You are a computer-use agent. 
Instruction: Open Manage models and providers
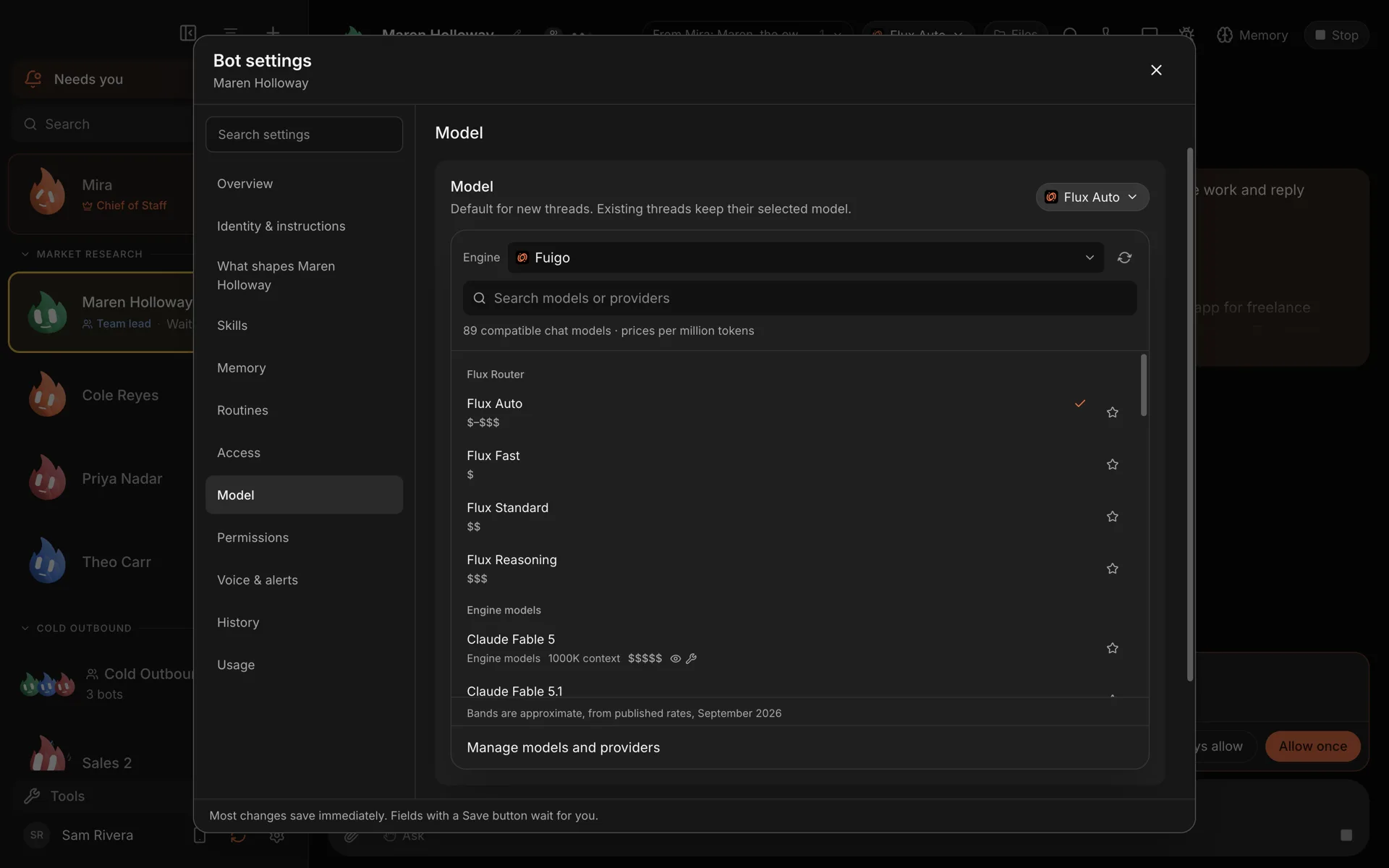pyautogui.click(x=799, y=747)
